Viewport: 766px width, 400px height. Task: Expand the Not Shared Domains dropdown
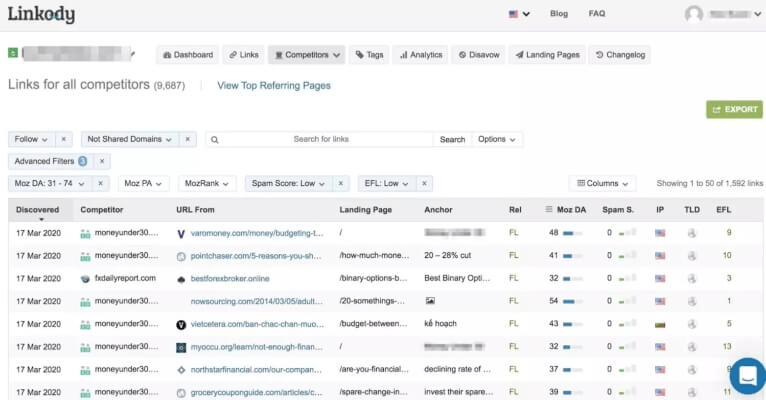point(129,139)
